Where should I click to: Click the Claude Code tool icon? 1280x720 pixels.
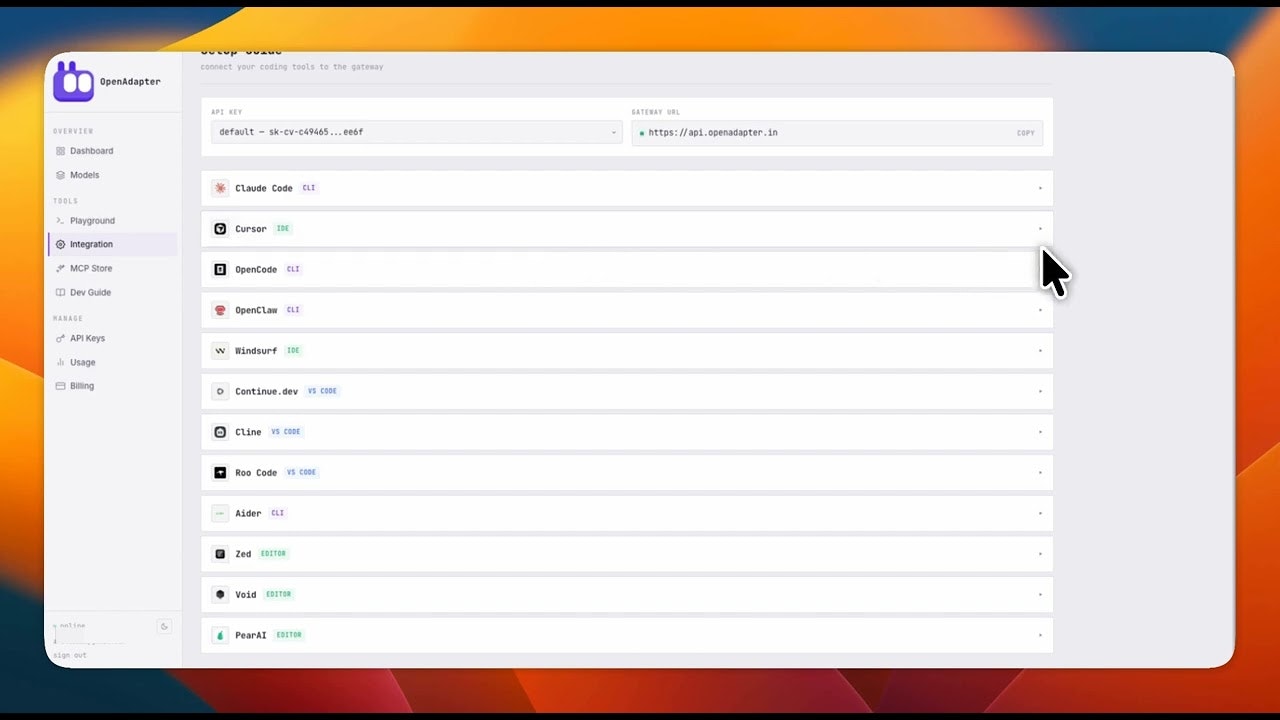point(220,188)
